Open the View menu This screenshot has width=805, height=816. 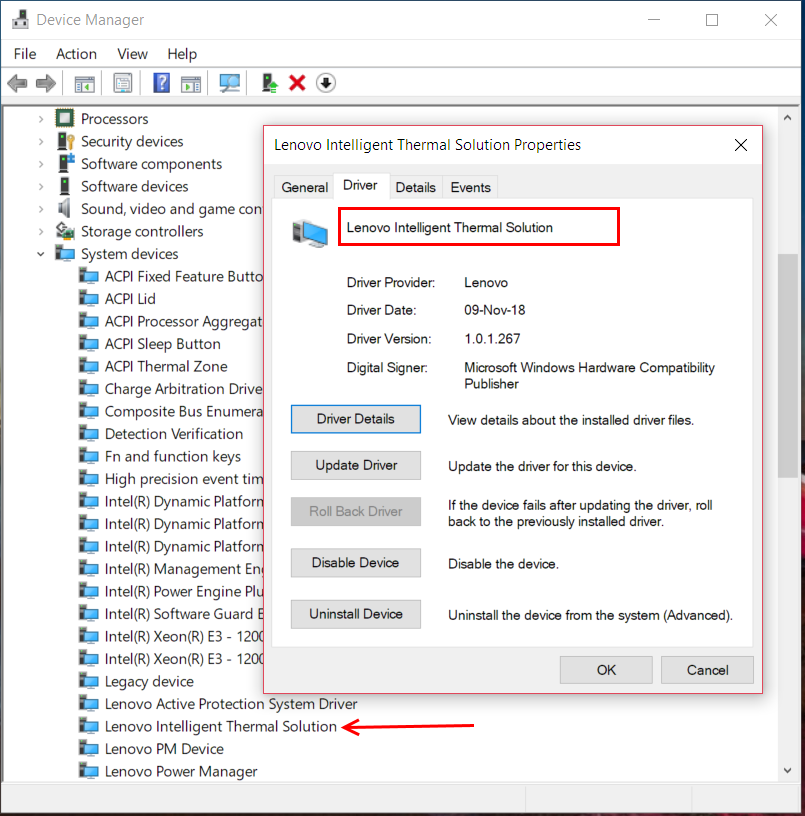[132, 54]
